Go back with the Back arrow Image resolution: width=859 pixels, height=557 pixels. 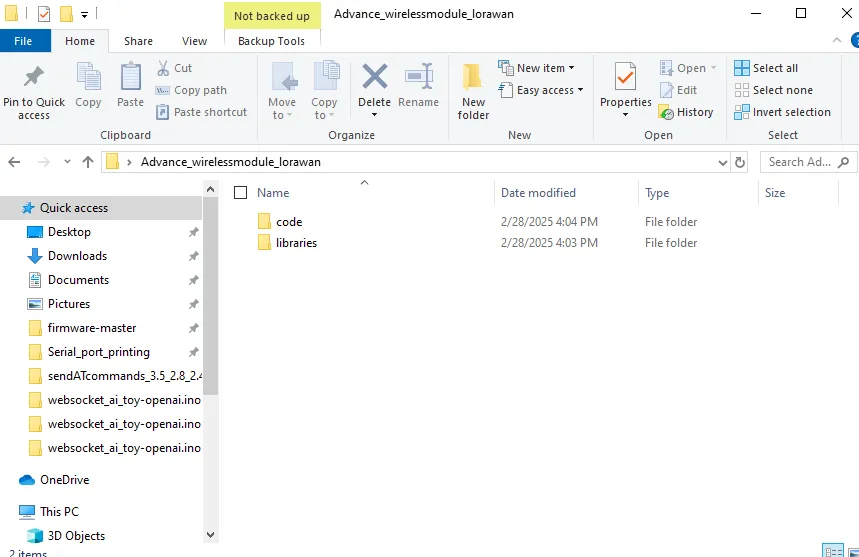tap(14, 162)
